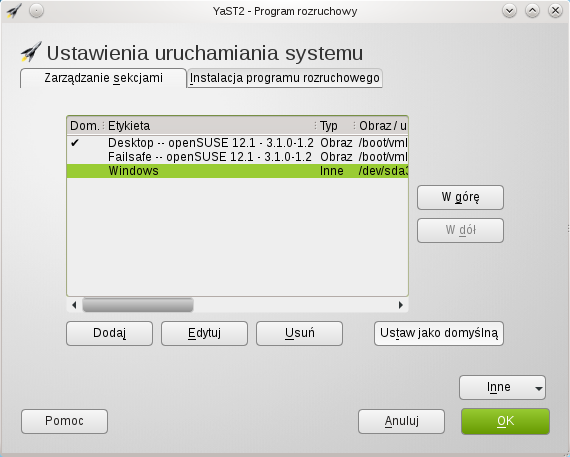Open the Edytuj section editor
This screenshot has height=457, width=570.
point(204,333)
